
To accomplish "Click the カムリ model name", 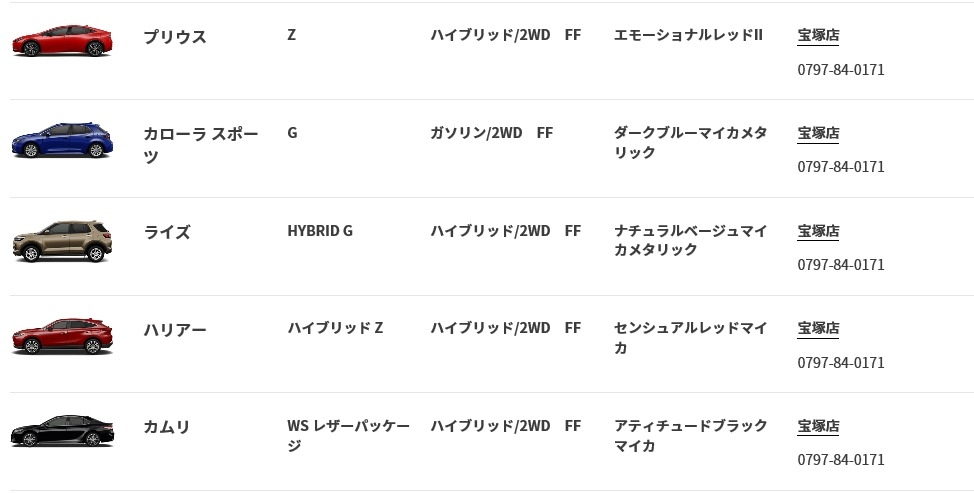I will click(166, 427).
